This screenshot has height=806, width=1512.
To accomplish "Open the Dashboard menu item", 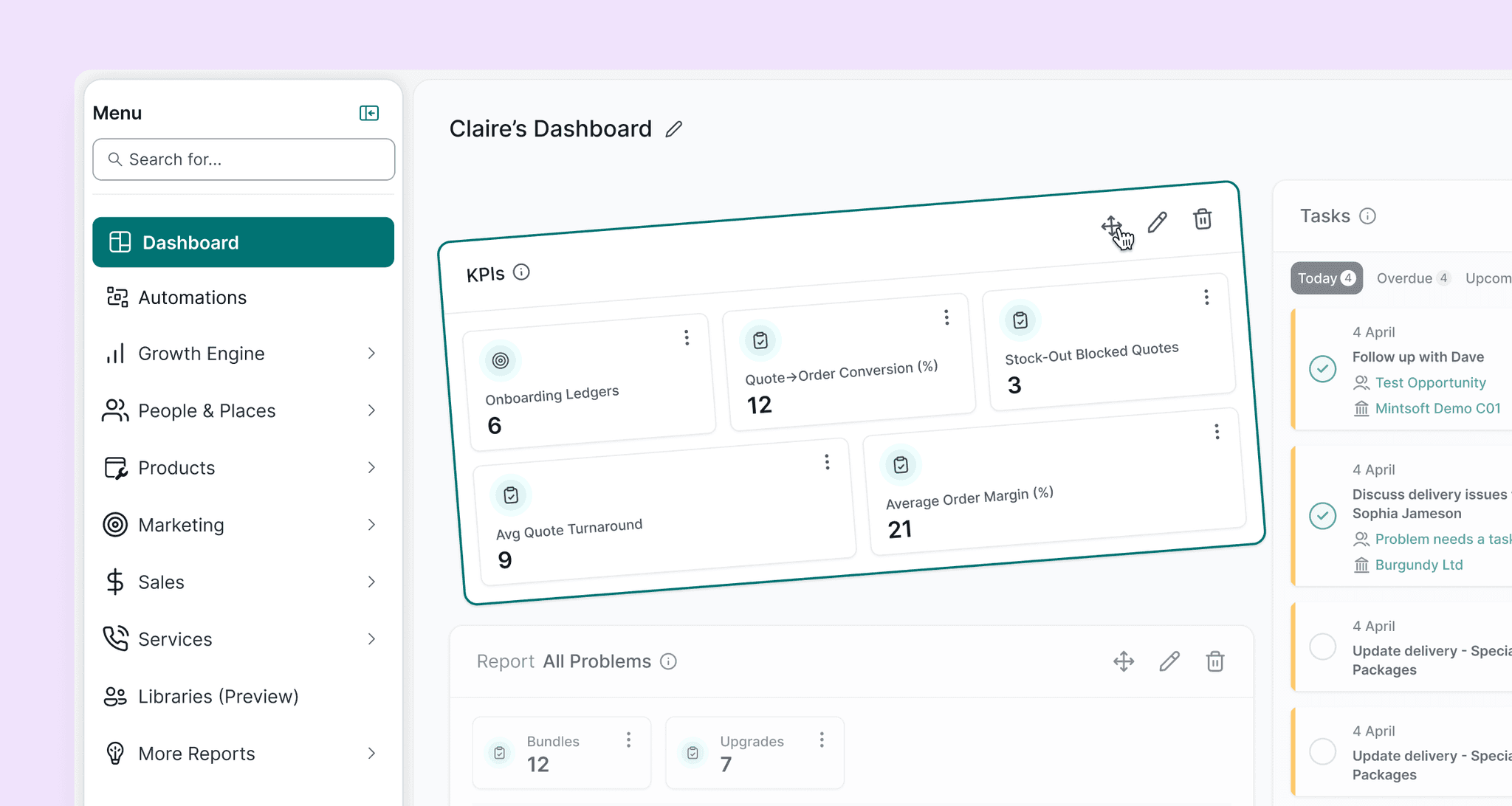I will [244, 242].
